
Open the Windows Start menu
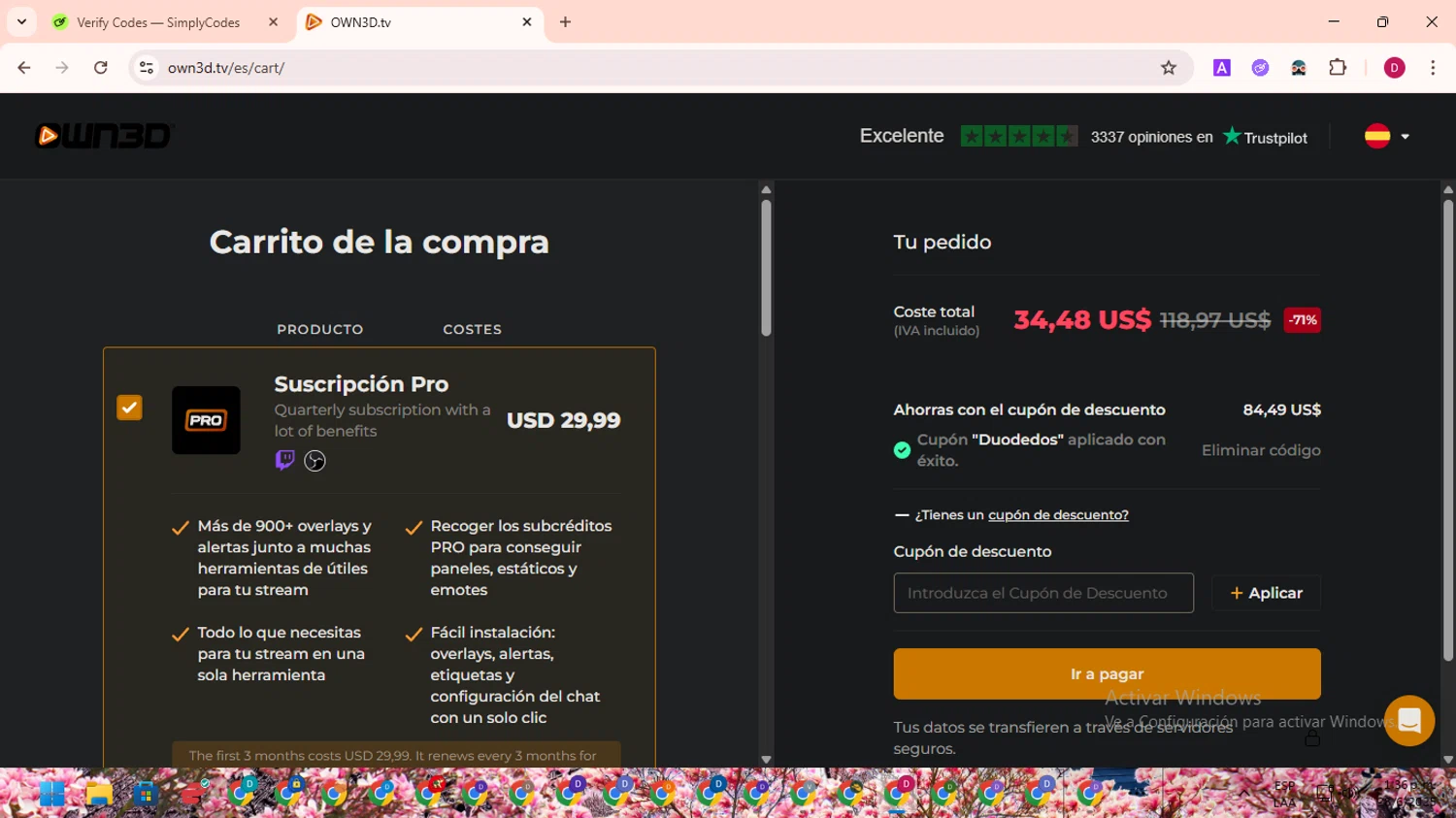coord(52,794)
